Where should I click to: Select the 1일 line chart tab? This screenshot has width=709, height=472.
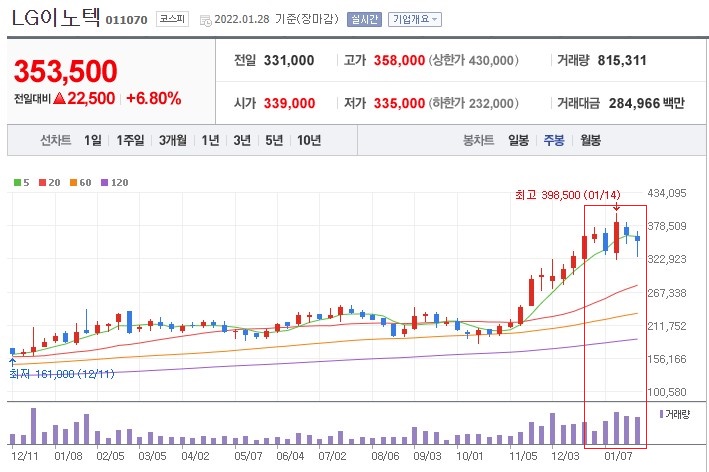93,140
